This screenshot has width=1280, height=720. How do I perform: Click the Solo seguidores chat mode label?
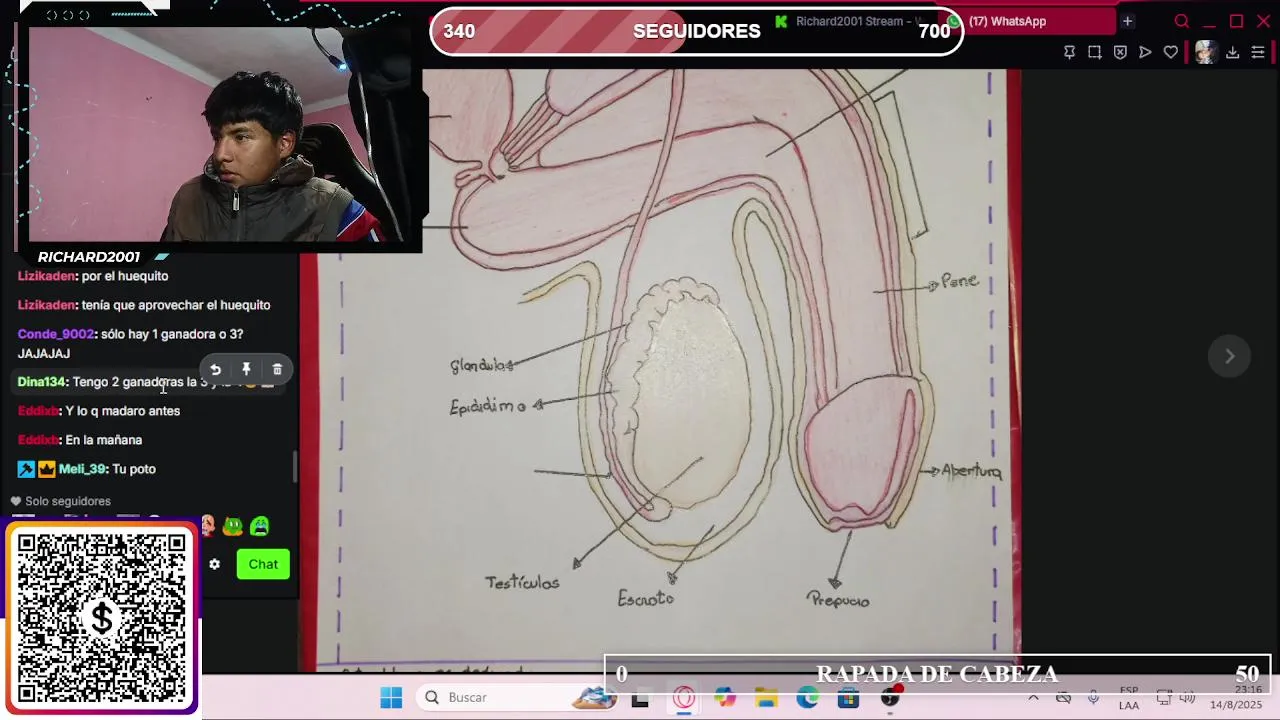pos(68,502)
